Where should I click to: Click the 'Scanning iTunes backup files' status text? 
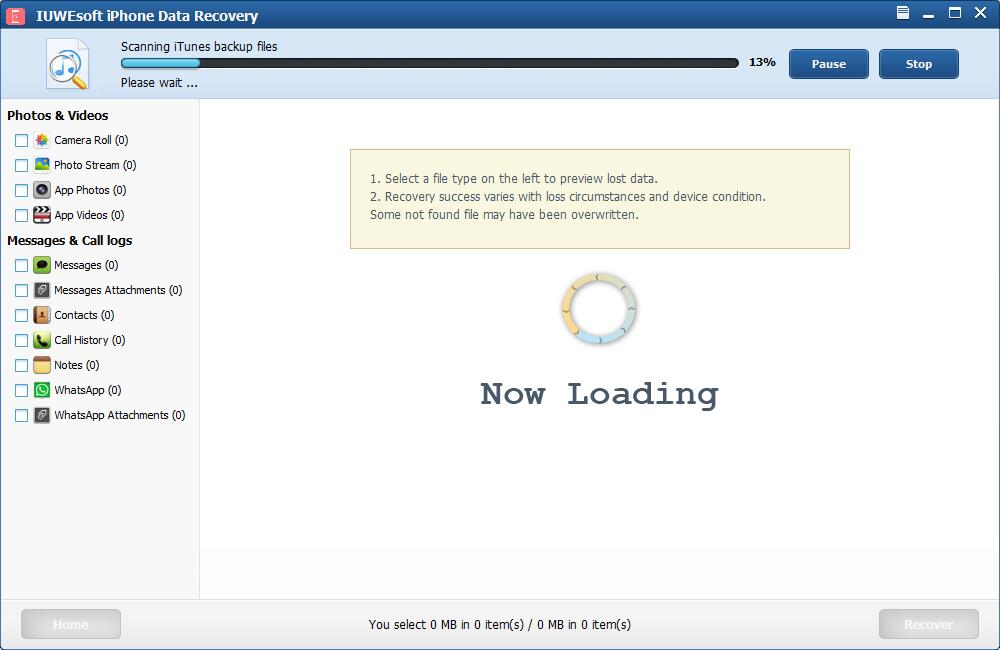click(x=199, y=47)
